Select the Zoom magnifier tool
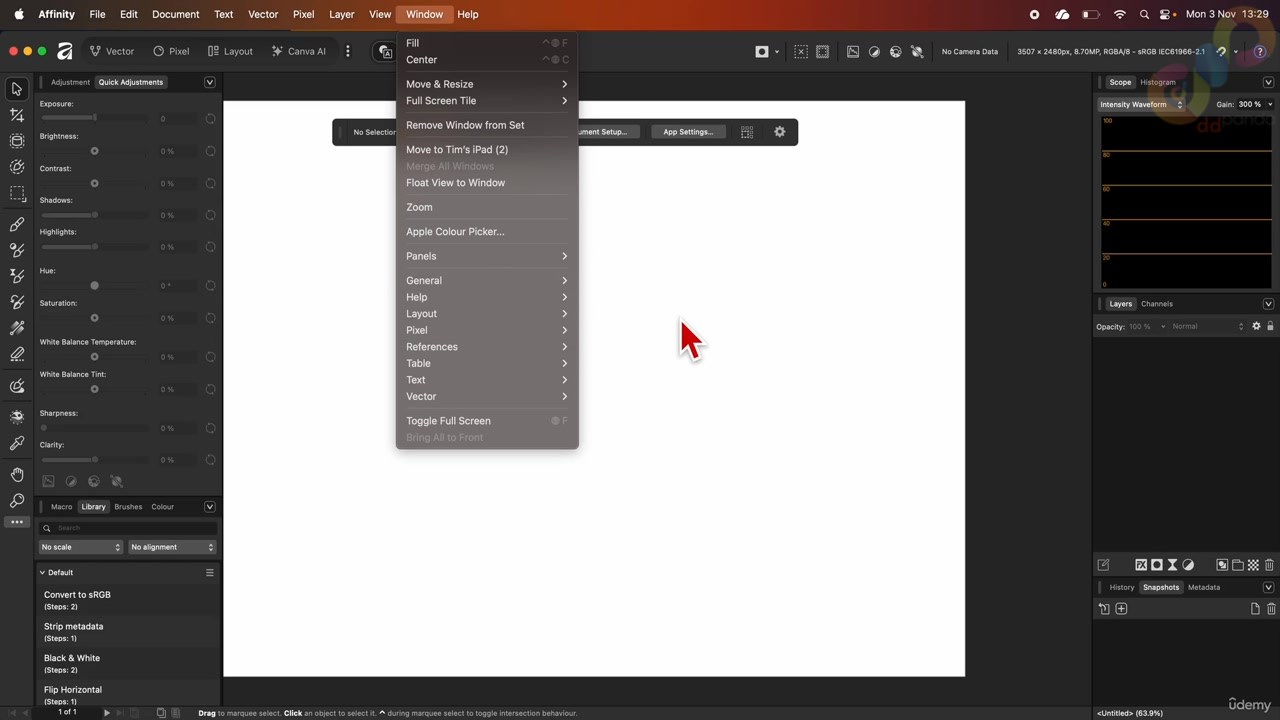 tap(17, 500)
